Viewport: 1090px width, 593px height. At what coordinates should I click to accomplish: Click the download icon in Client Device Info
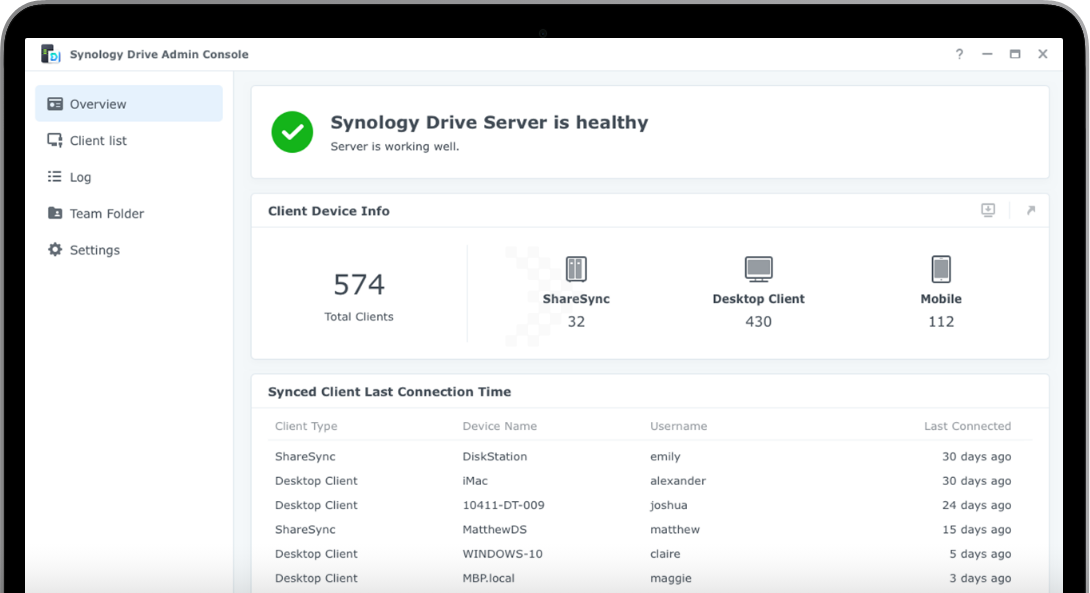988,210
